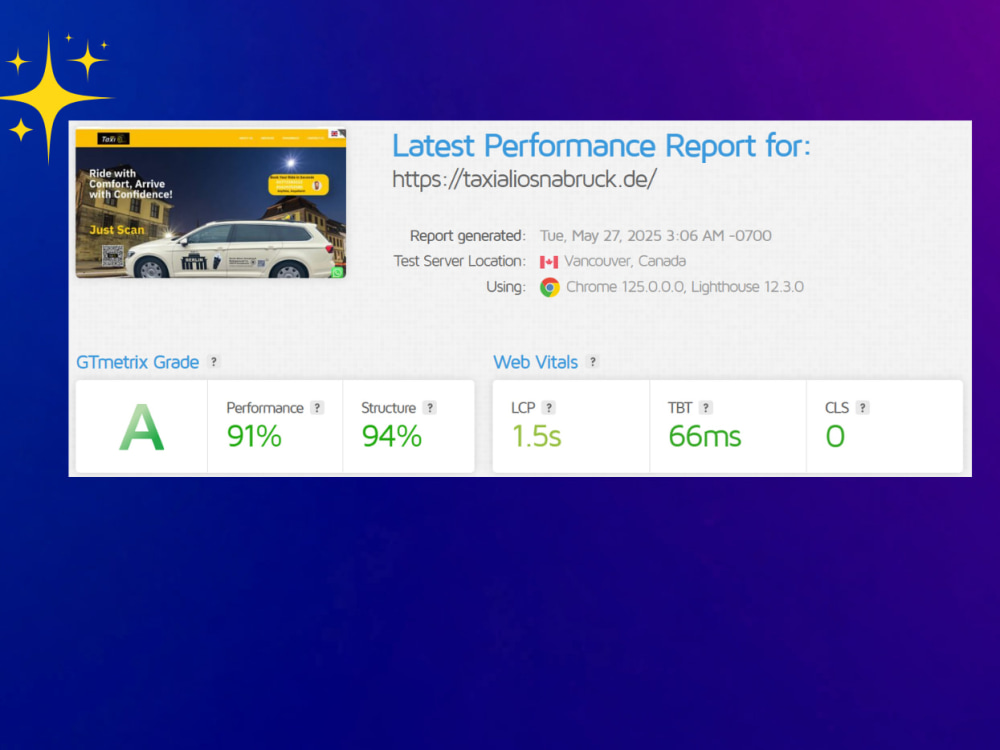The width and height of the screenshot is (1000, 750).
Task: Click the A grade letter
Action: tap(142, 429)
